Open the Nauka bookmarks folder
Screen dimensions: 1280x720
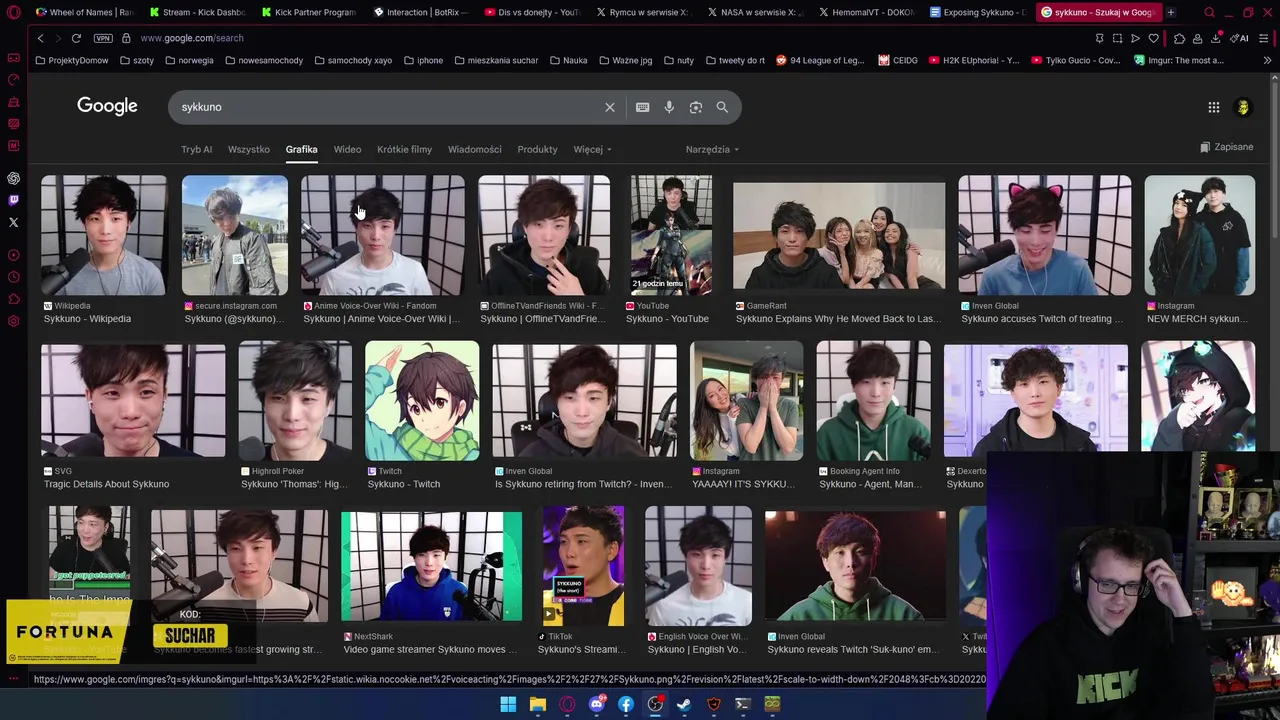point(568,60)
